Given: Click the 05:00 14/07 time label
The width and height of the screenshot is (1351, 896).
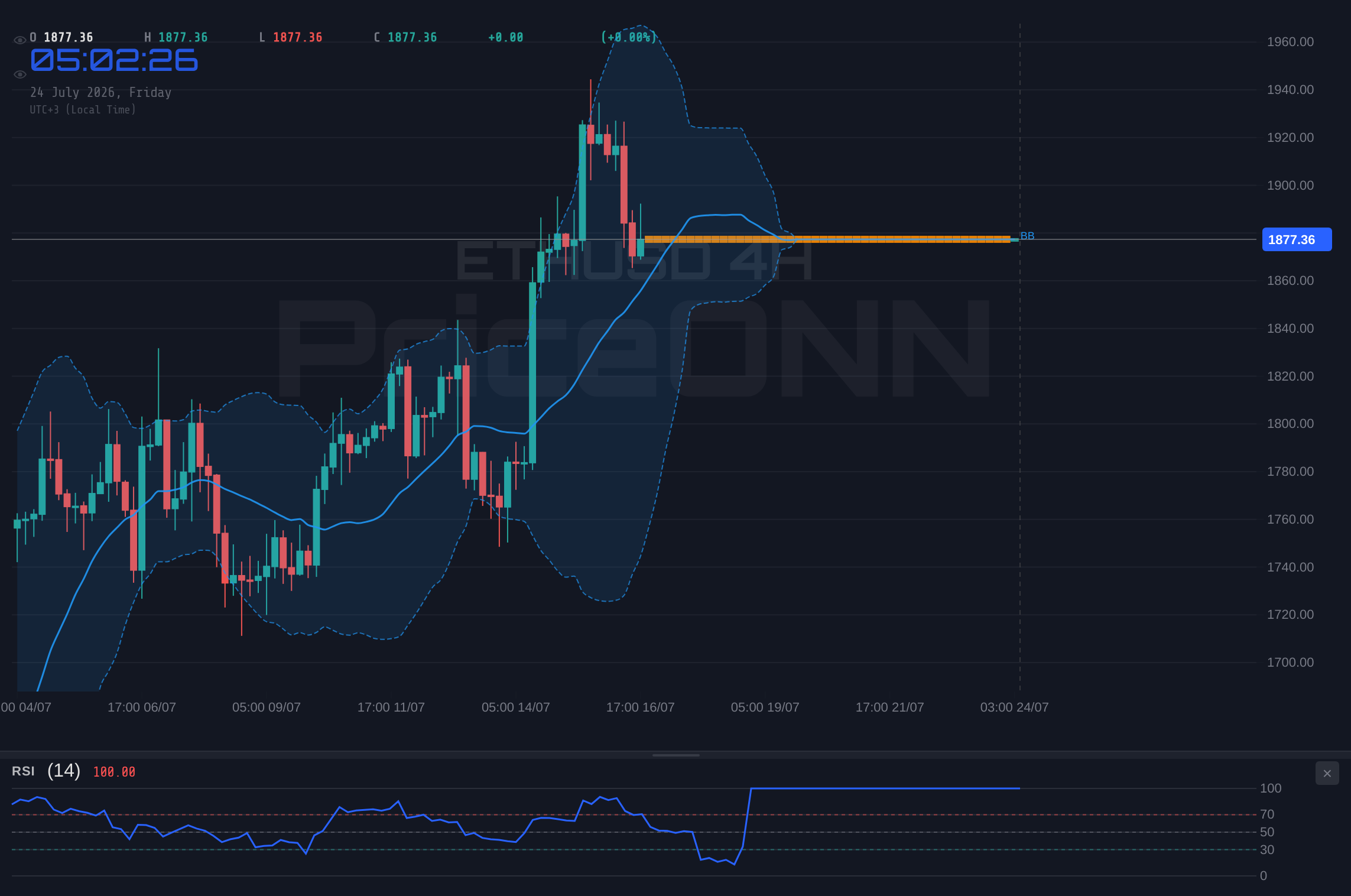Looking at the screenshot, I should point(516,707).
